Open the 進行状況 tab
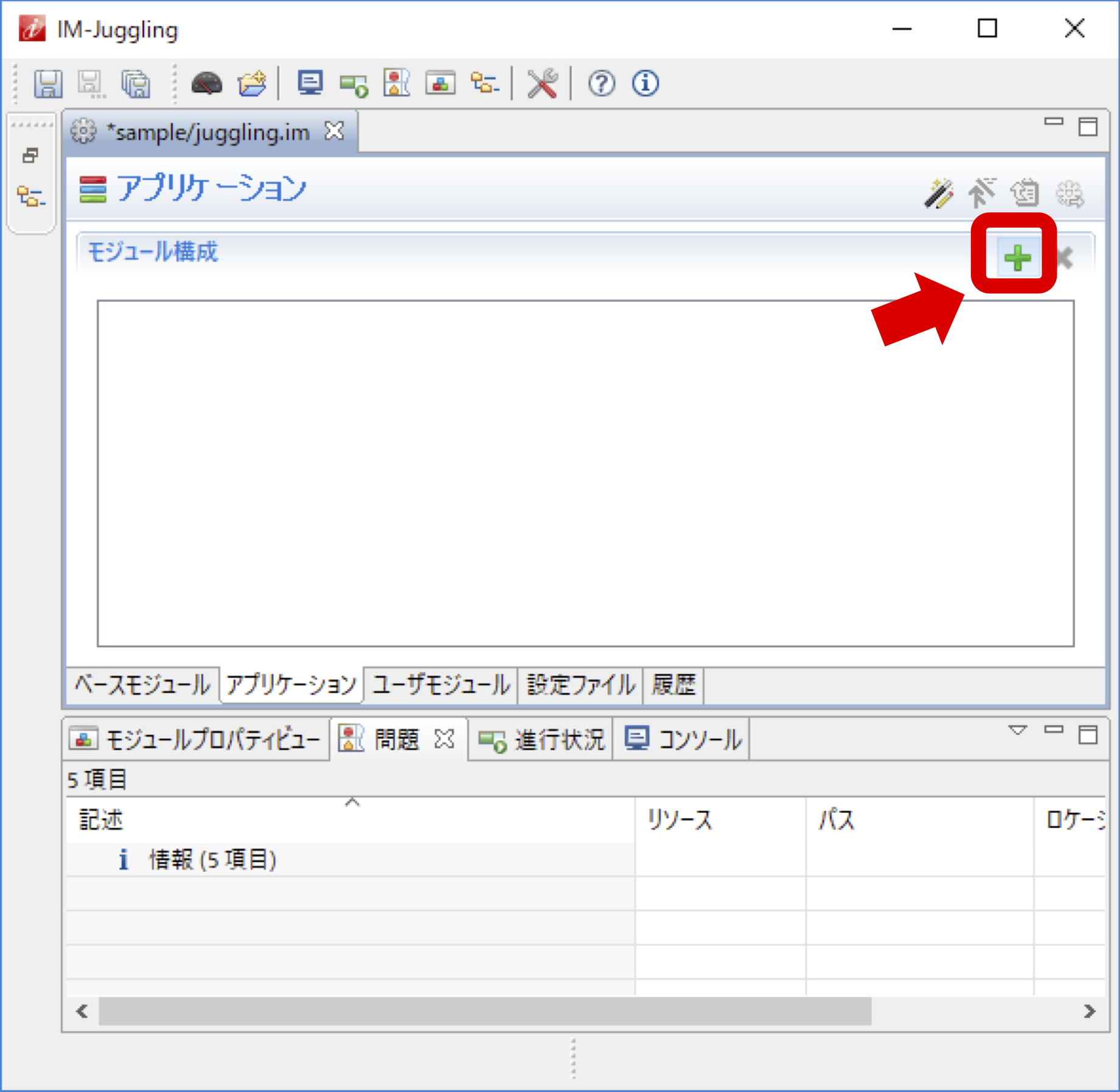1120x1092 pixels. pos(541,740)
